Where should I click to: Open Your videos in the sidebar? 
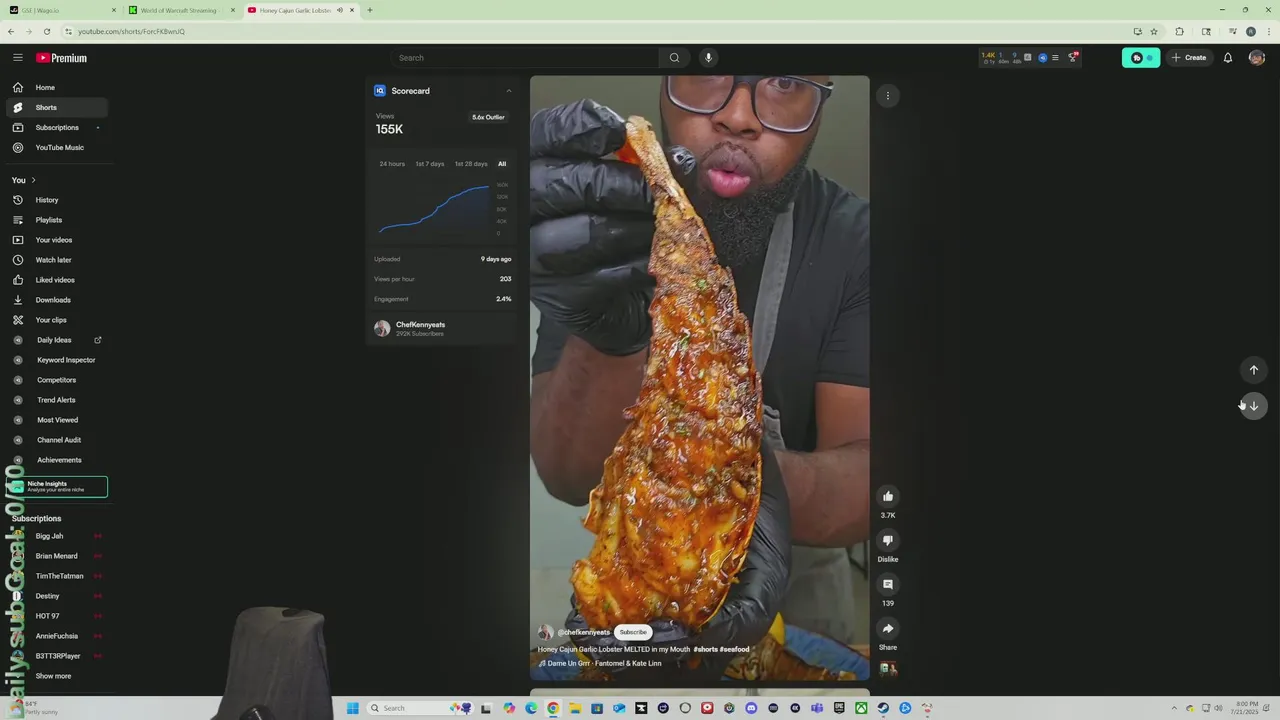(x=56, y=240)
